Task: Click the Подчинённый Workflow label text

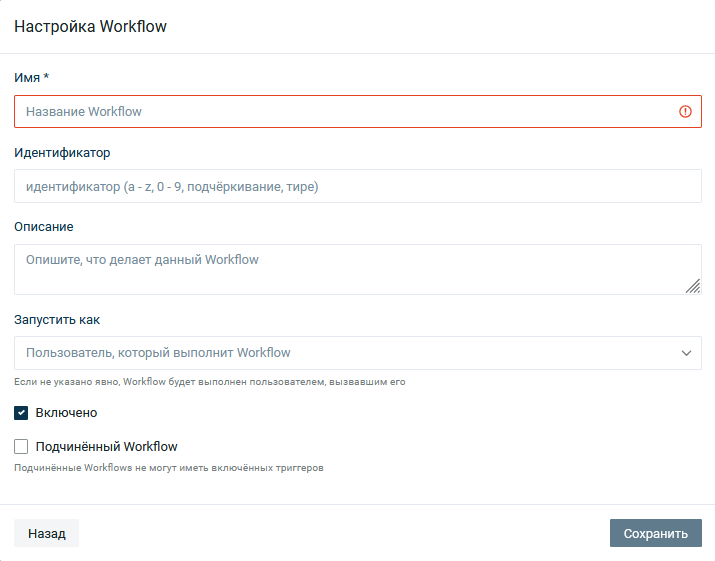Action: tap(107, 447)
